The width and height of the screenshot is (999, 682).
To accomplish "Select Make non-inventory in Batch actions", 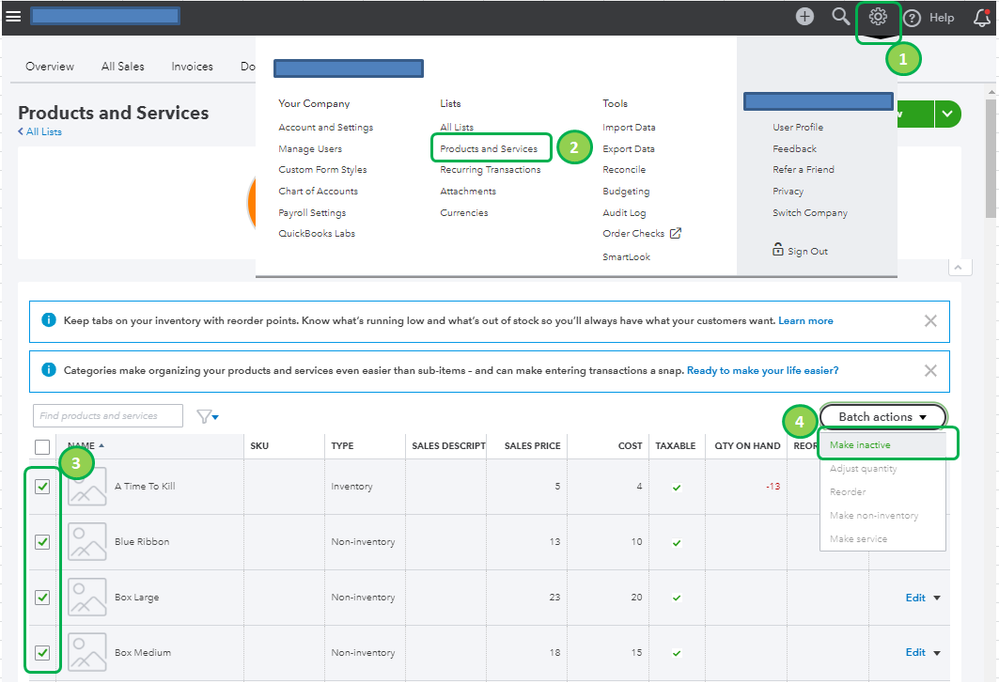I will (x=873, y=516).
